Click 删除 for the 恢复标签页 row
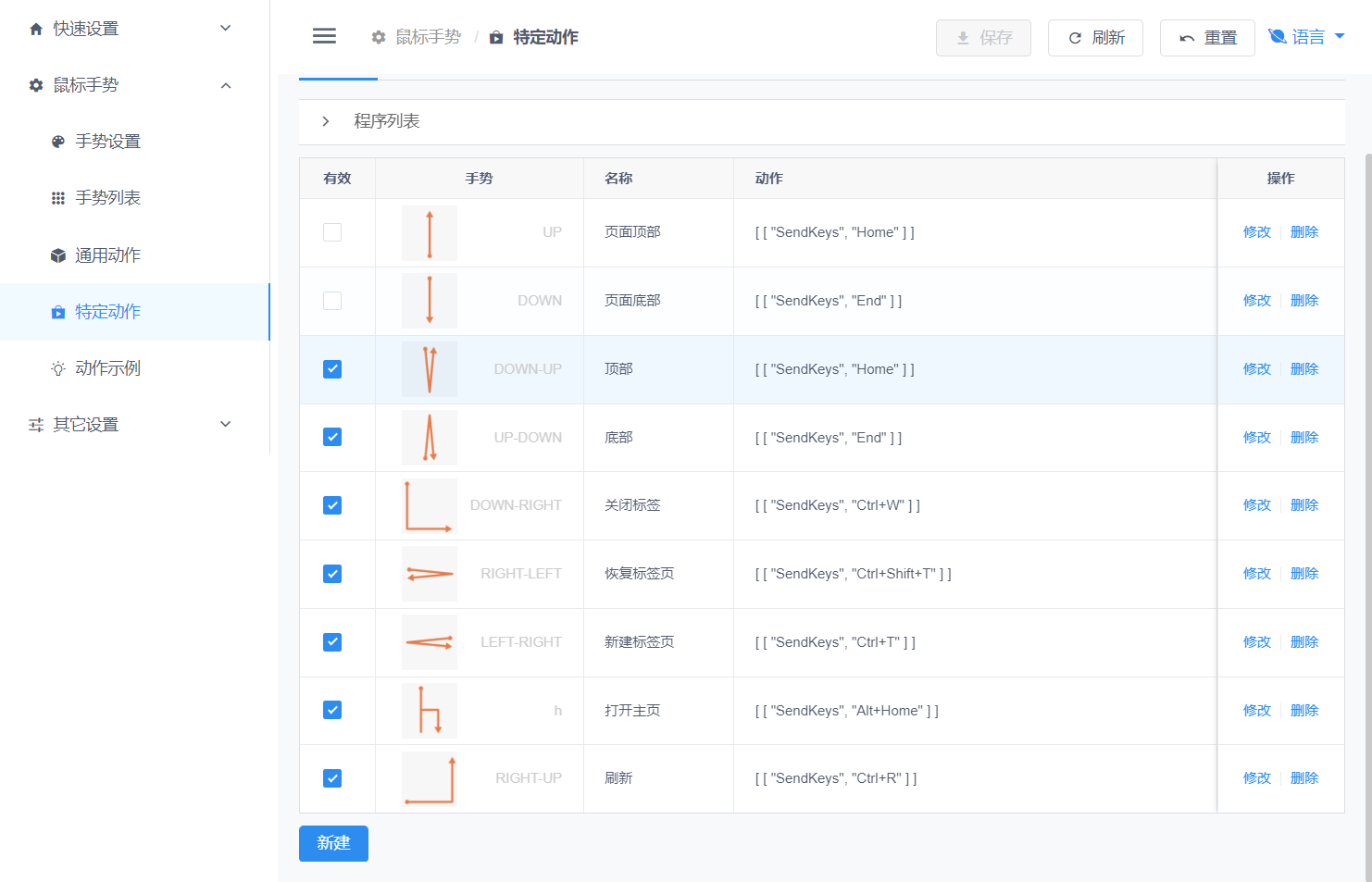The image size is (1372, 882). [x=1304, y=574]
